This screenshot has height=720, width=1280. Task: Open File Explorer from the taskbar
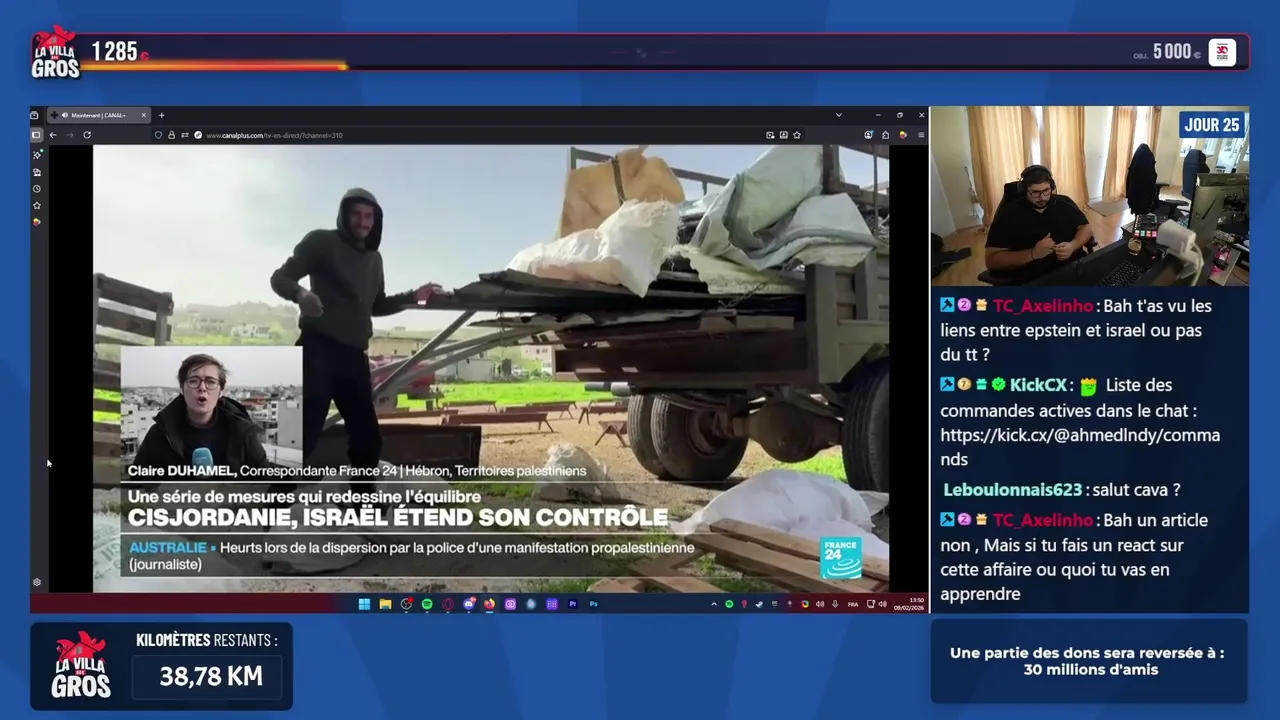385,604
